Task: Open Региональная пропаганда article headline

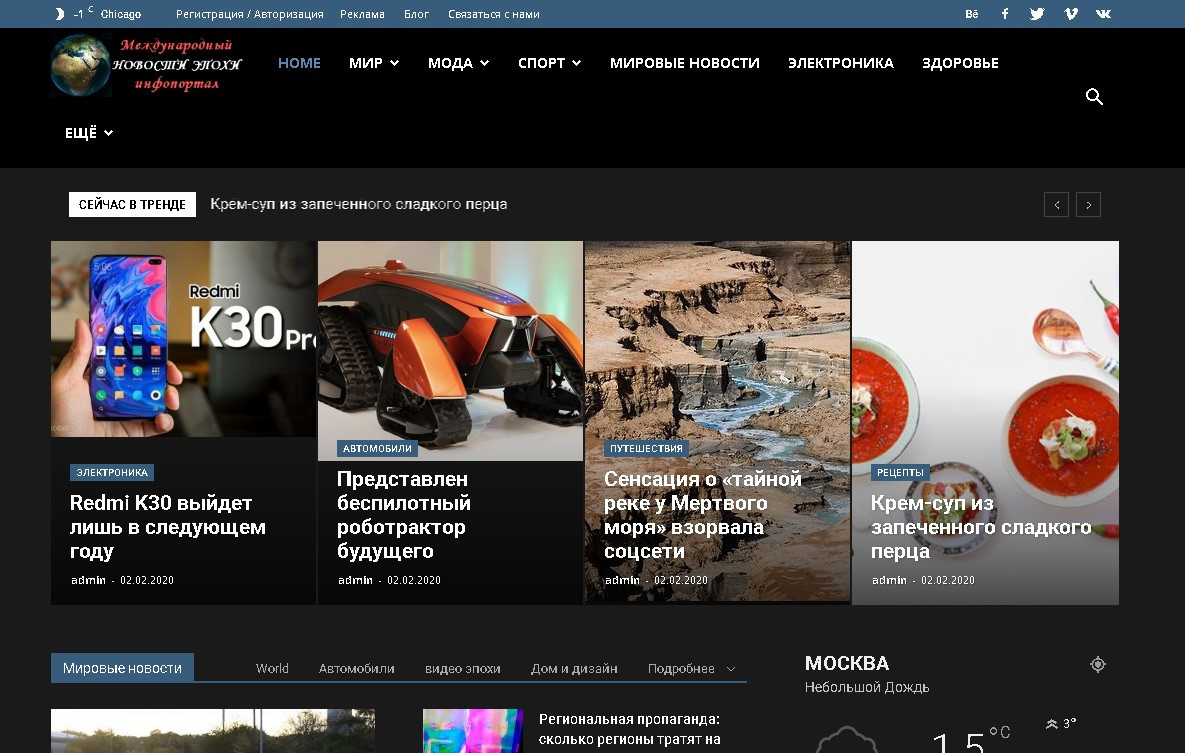Action: point(630,729)
